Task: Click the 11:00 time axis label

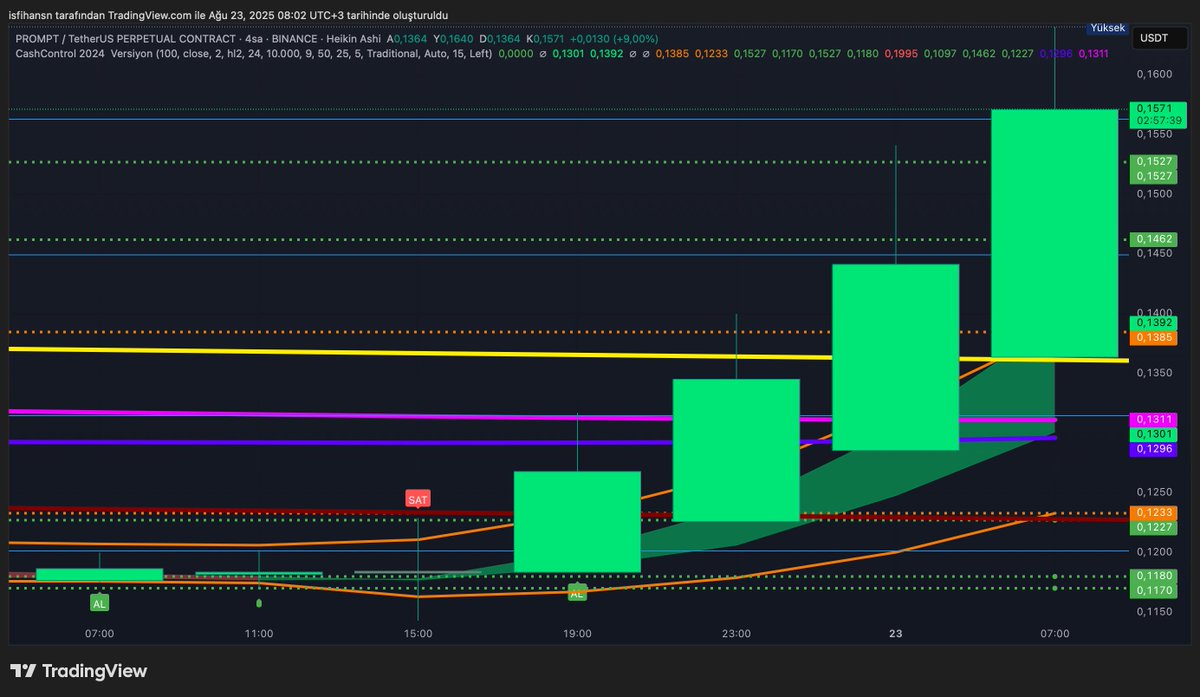Action: tap(259, 633)
